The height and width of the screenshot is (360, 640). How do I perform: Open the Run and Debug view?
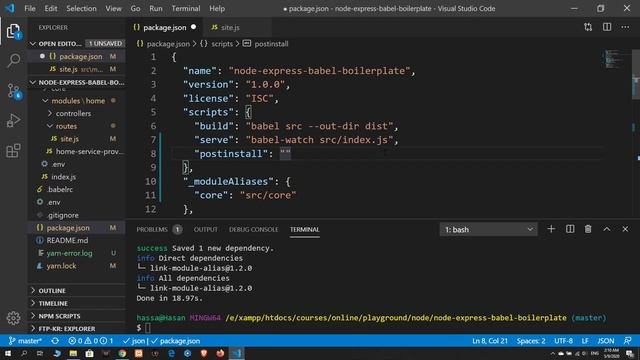pos(13,121)
